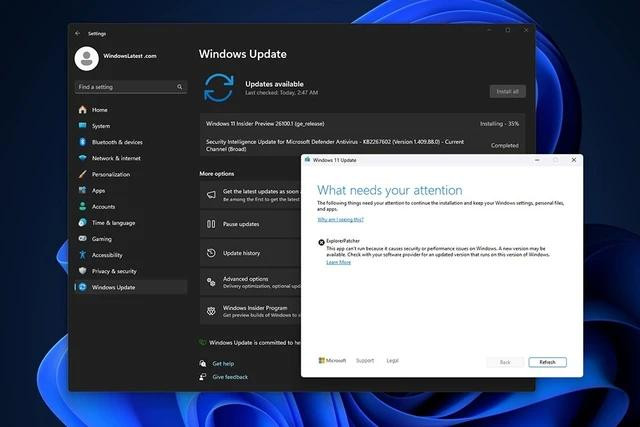Open the Pause updates option
Viewport: 640px width, 427px height.
[250, 224]
